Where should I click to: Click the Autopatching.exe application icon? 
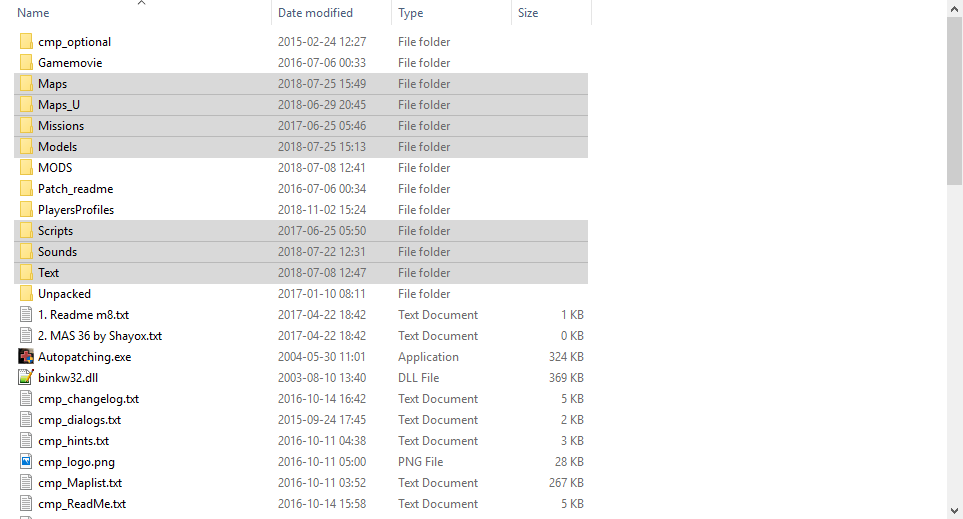[26, 357]
